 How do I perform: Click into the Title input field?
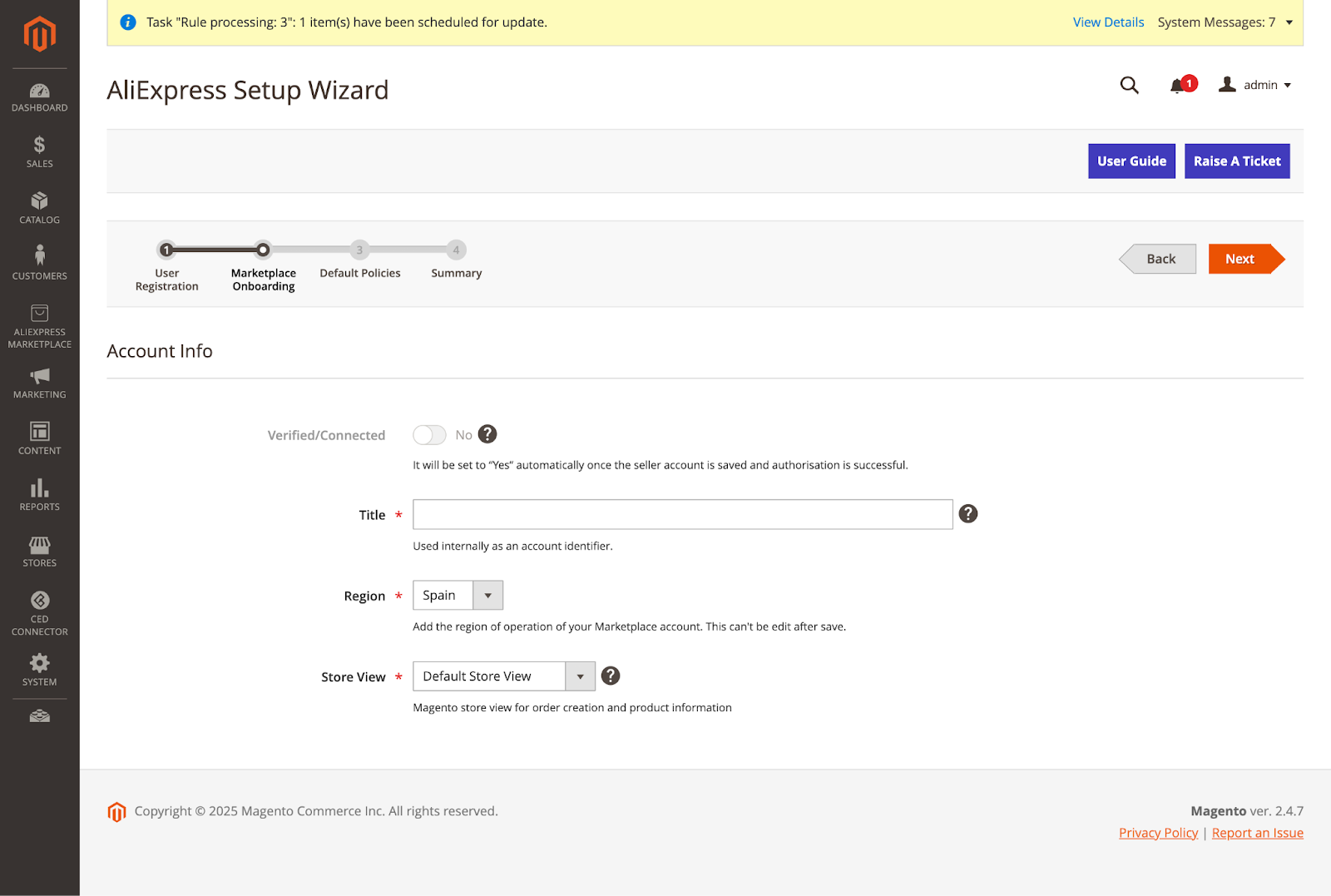(x=682, y=514)
